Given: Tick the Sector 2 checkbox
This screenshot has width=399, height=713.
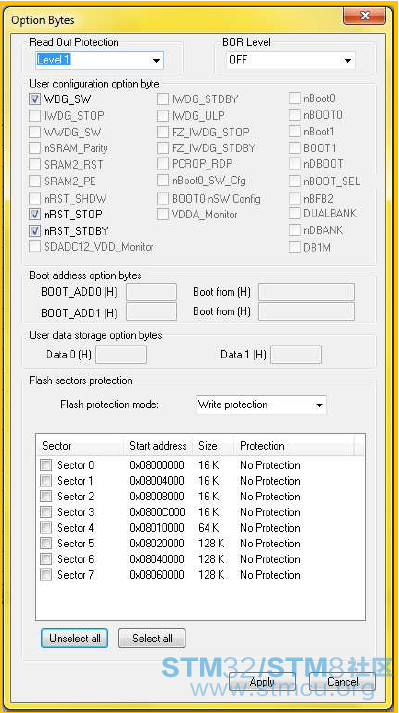Looking at the screenshot, I should (x=46, y=496).
